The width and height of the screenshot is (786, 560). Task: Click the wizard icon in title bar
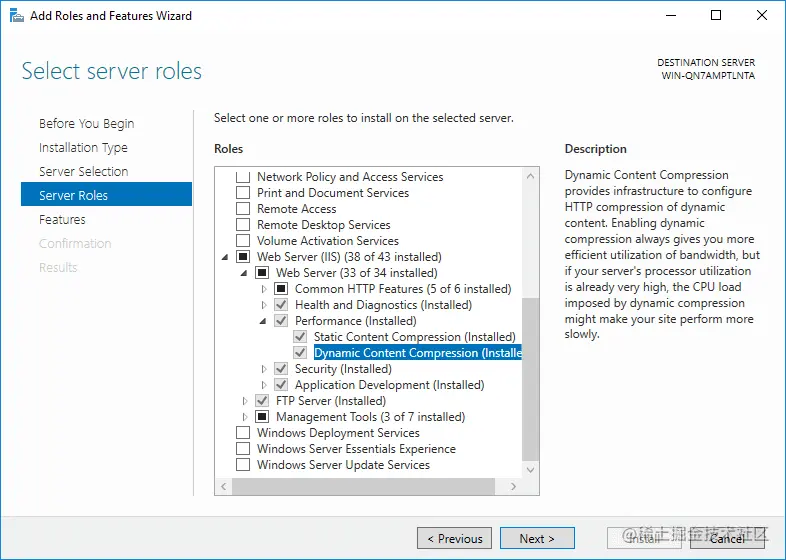click(17, 16)
